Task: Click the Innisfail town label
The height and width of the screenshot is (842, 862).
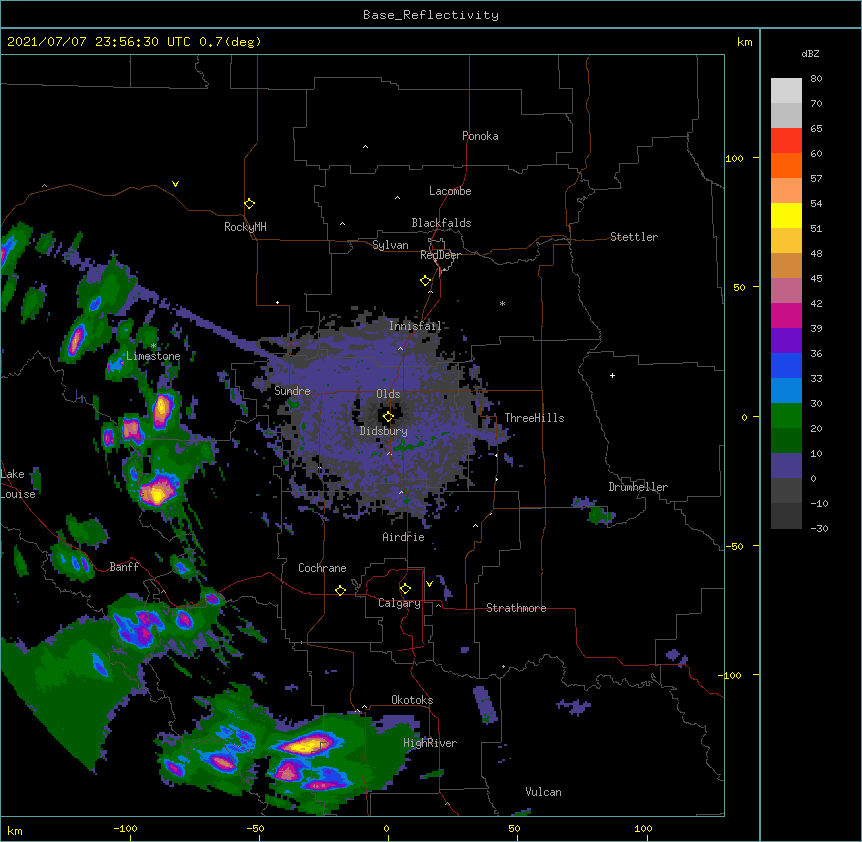Action: pos(415,326)
